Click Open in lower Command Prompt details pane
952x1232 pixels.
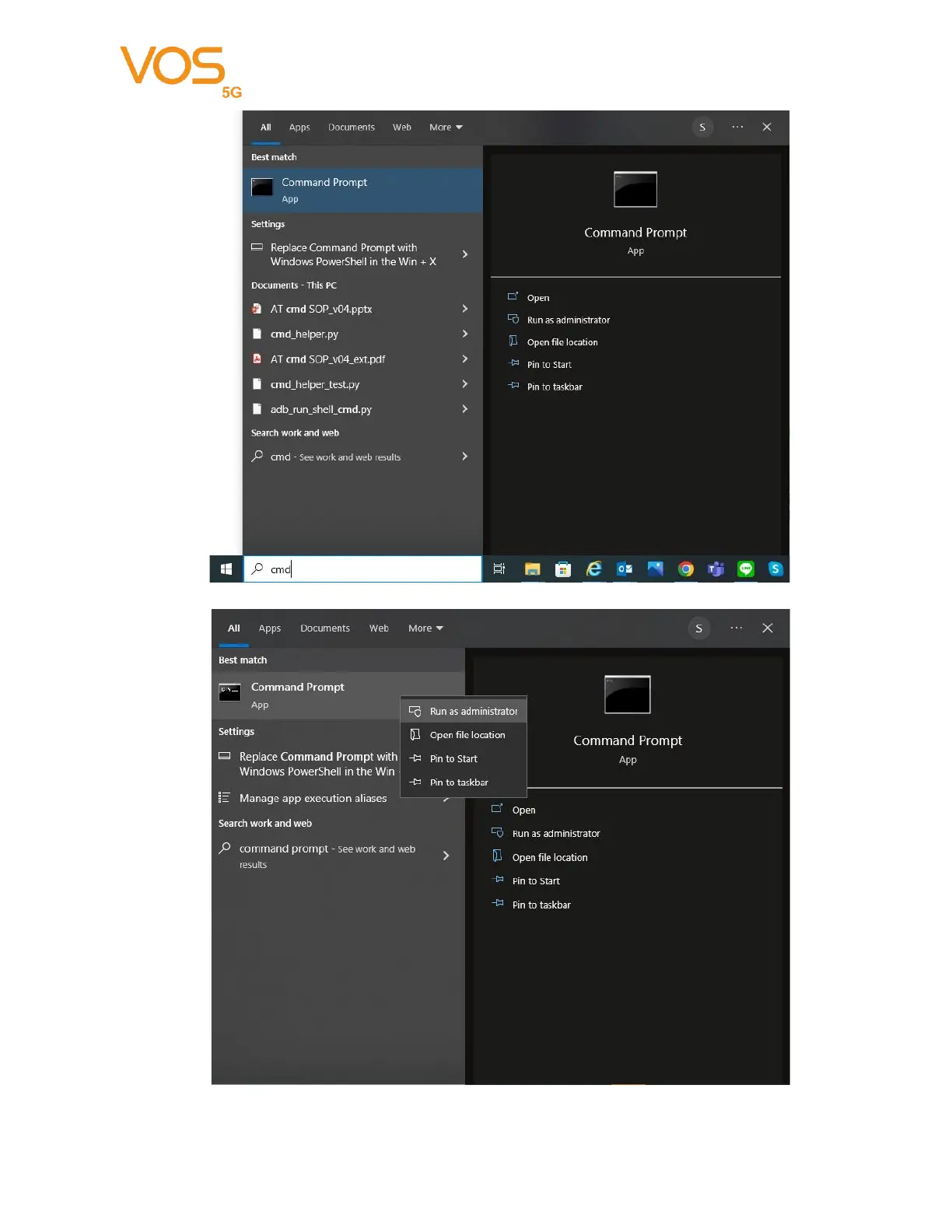pyautogui.click(x=523, y=810)
